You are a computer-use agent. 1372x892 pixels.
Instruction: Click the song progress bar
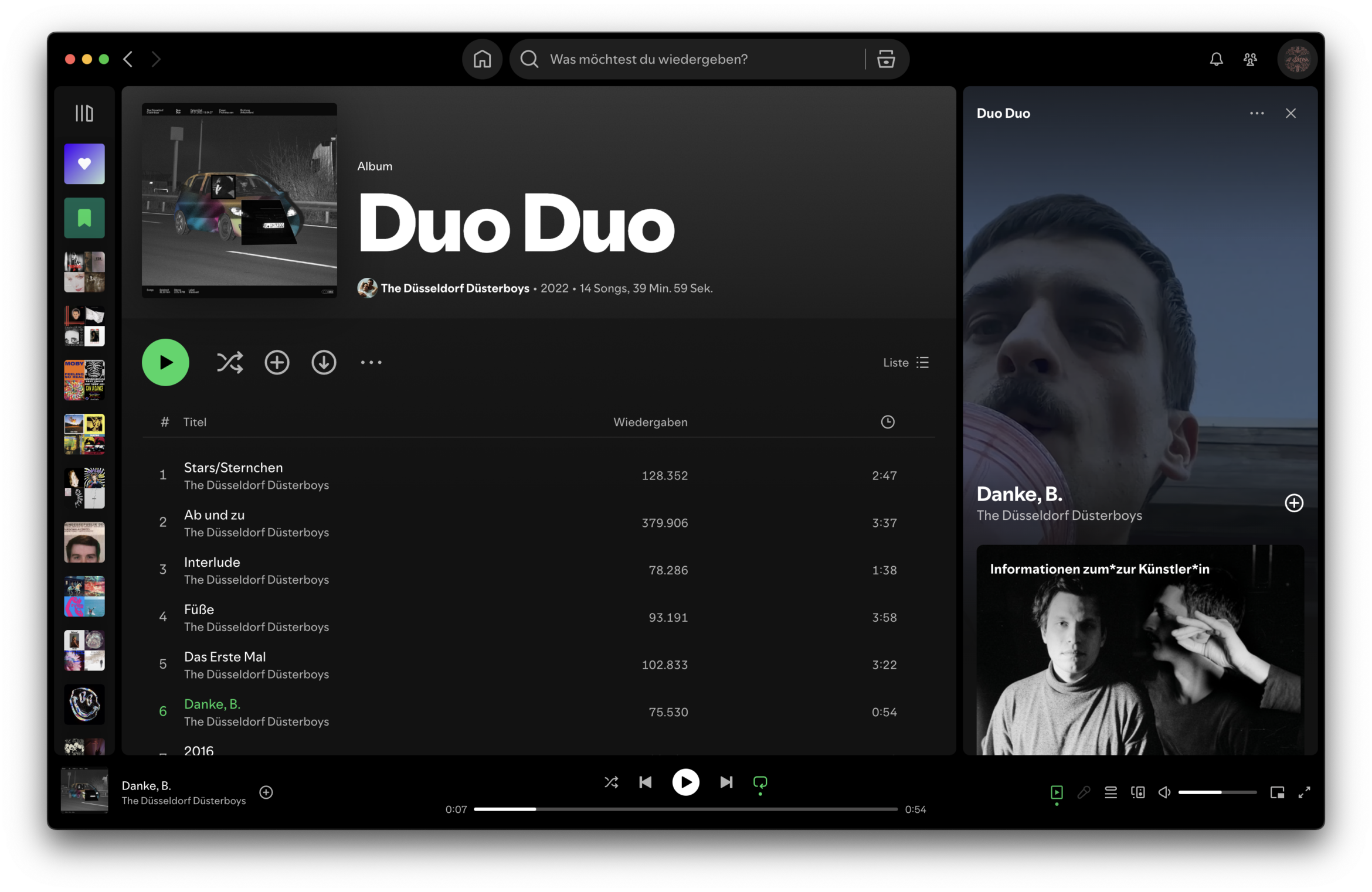coord(685,809)
